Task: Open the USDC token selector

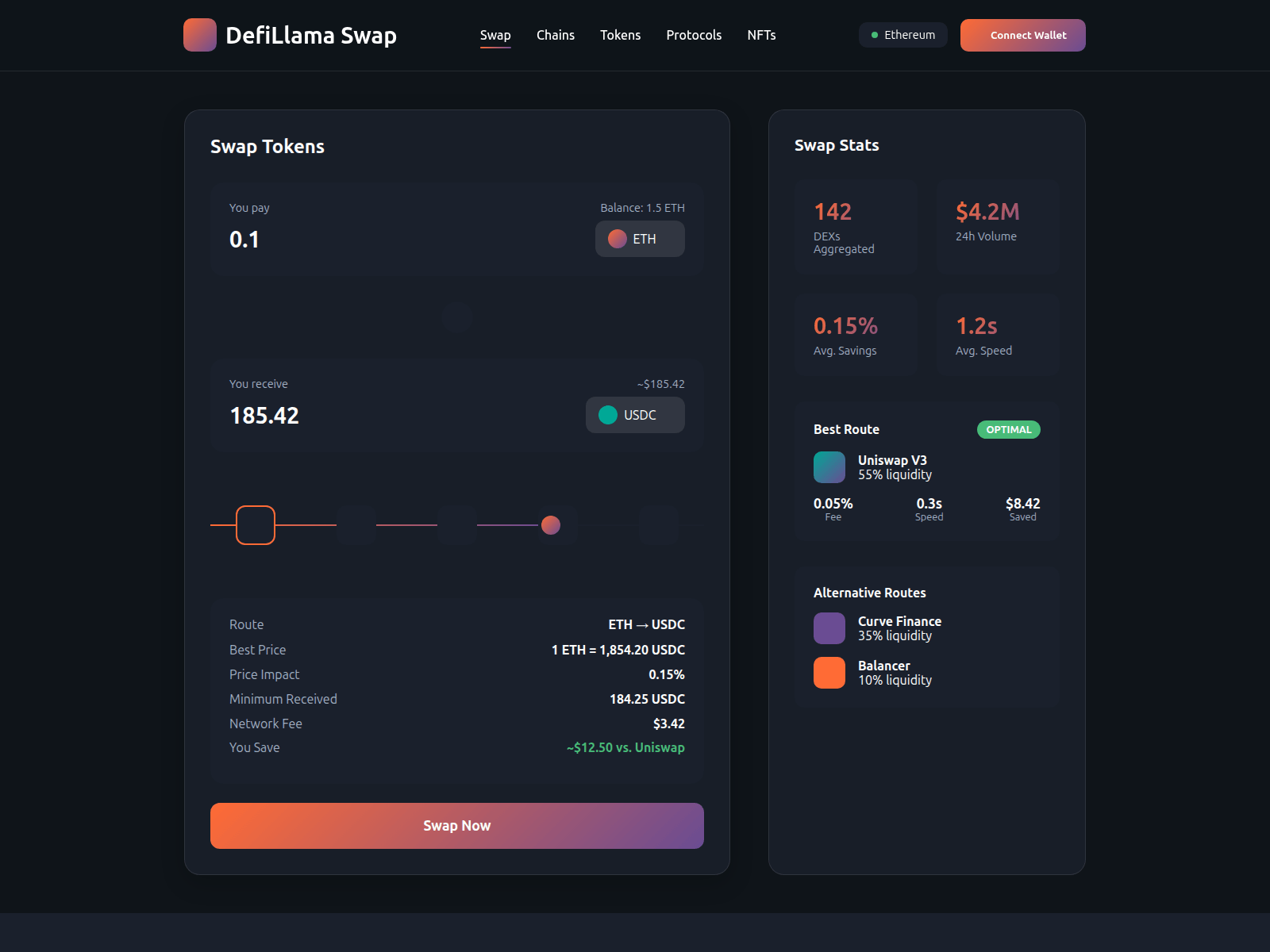Action: click(635, 415)
